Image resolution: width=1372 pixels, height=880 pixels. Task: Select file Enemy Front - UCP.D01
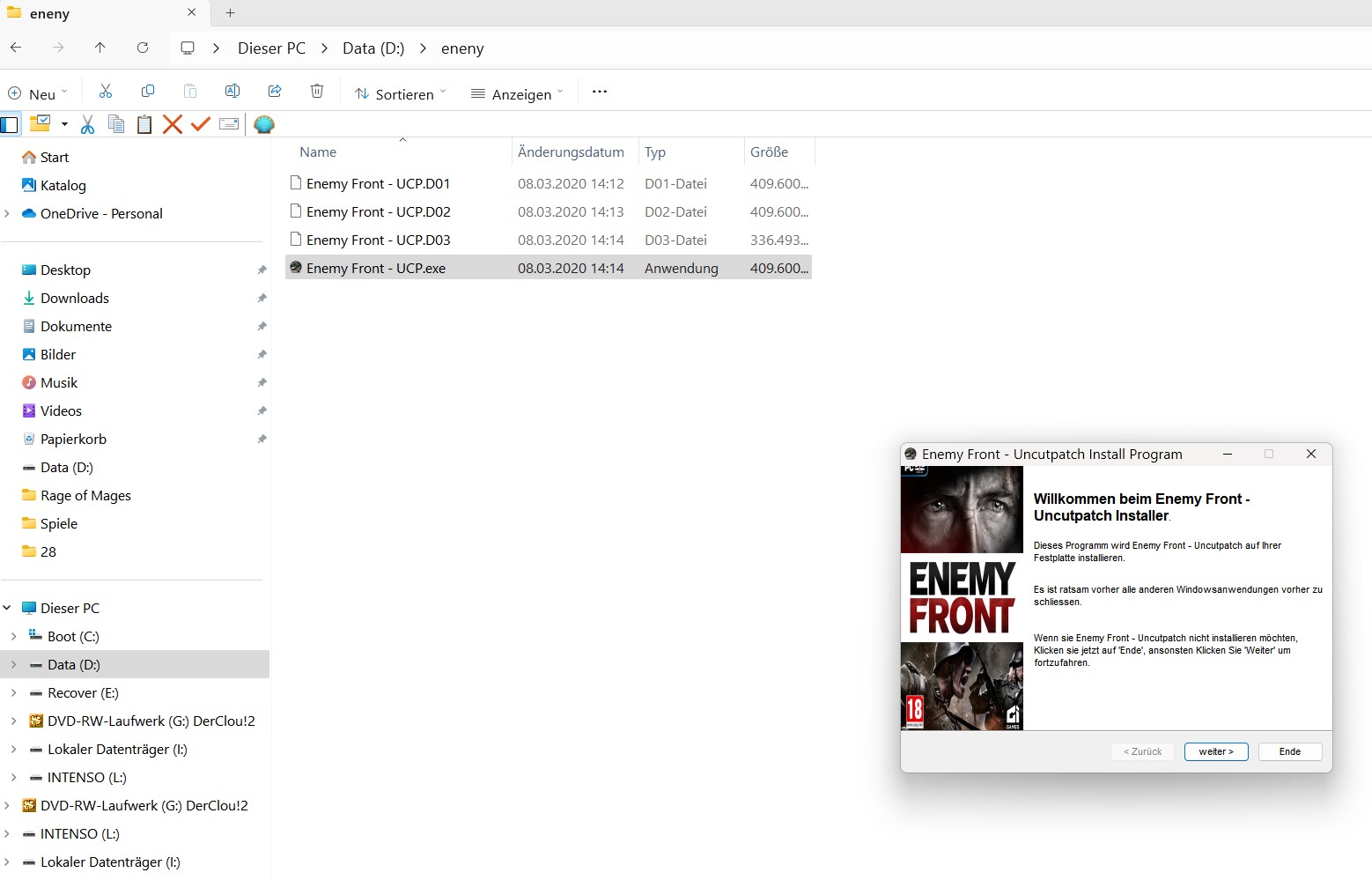click(549, 183)
